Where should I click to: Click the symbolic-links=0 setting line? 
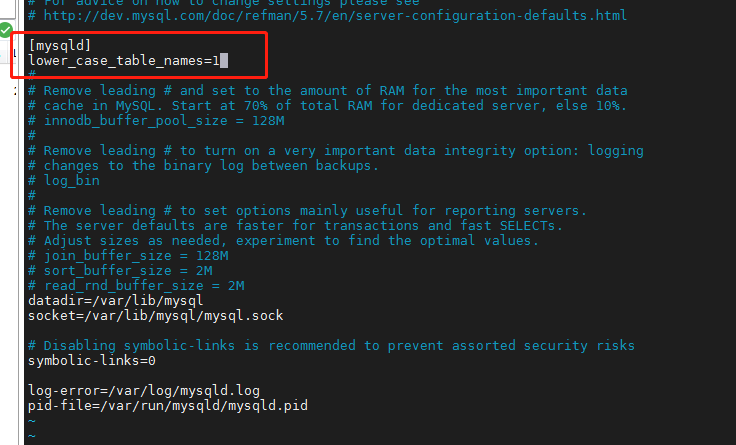pos(92,361)
